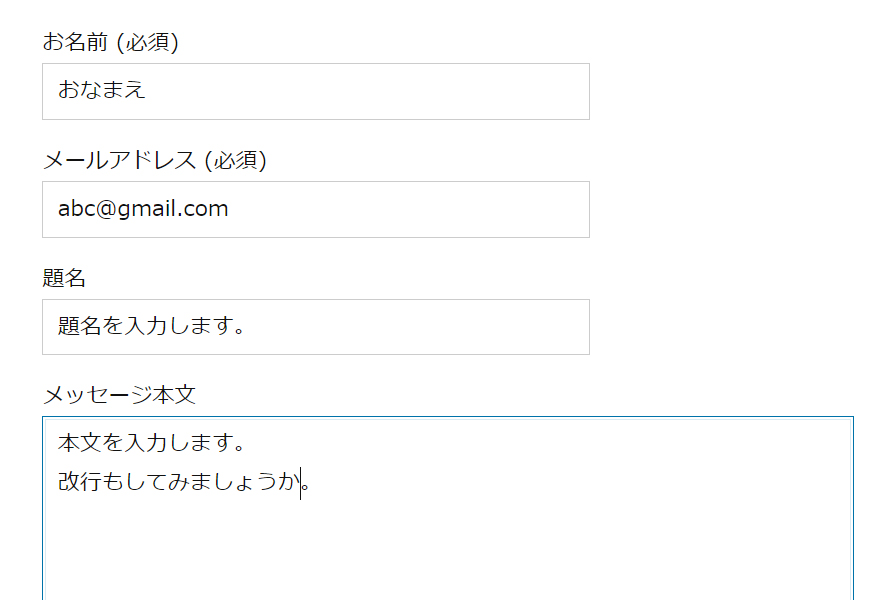Click (必須) next to お名前 label

click(147, 42)
